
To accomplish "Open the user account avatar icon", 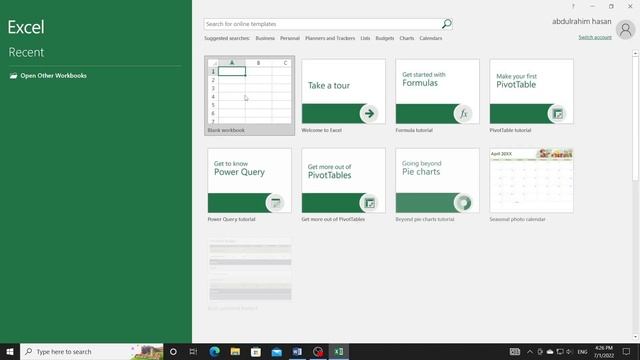I will pos(625,29).
